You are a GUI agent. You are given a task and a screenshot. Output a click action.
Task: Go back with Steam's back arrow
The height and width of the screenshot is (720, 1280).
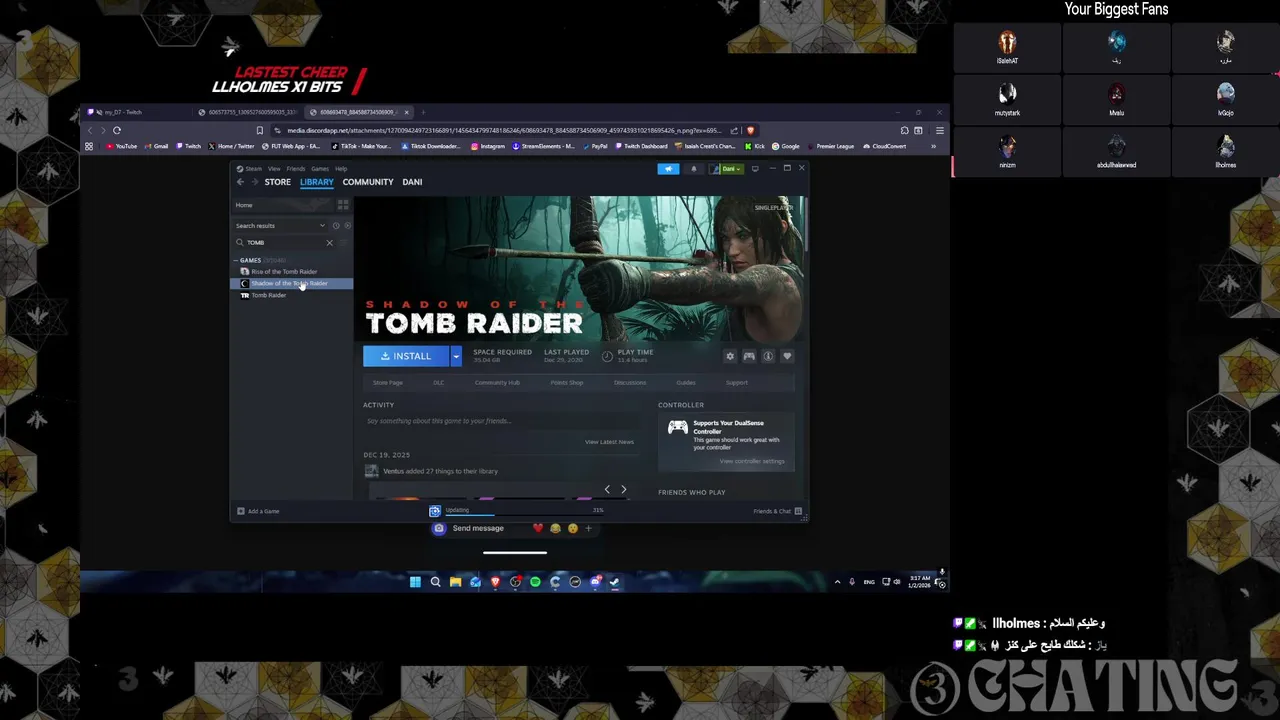click(x=240, y=182)
